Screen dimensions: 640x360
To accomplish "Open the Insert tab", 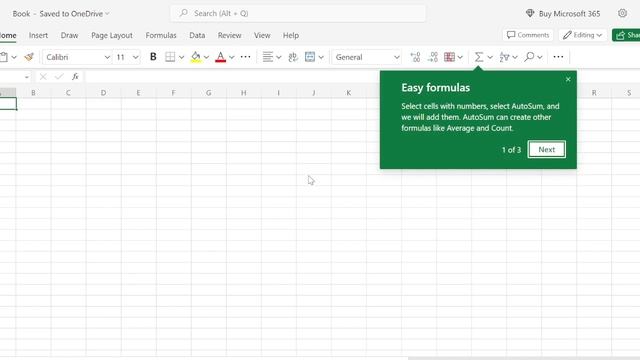I will [x=38, y=36].
